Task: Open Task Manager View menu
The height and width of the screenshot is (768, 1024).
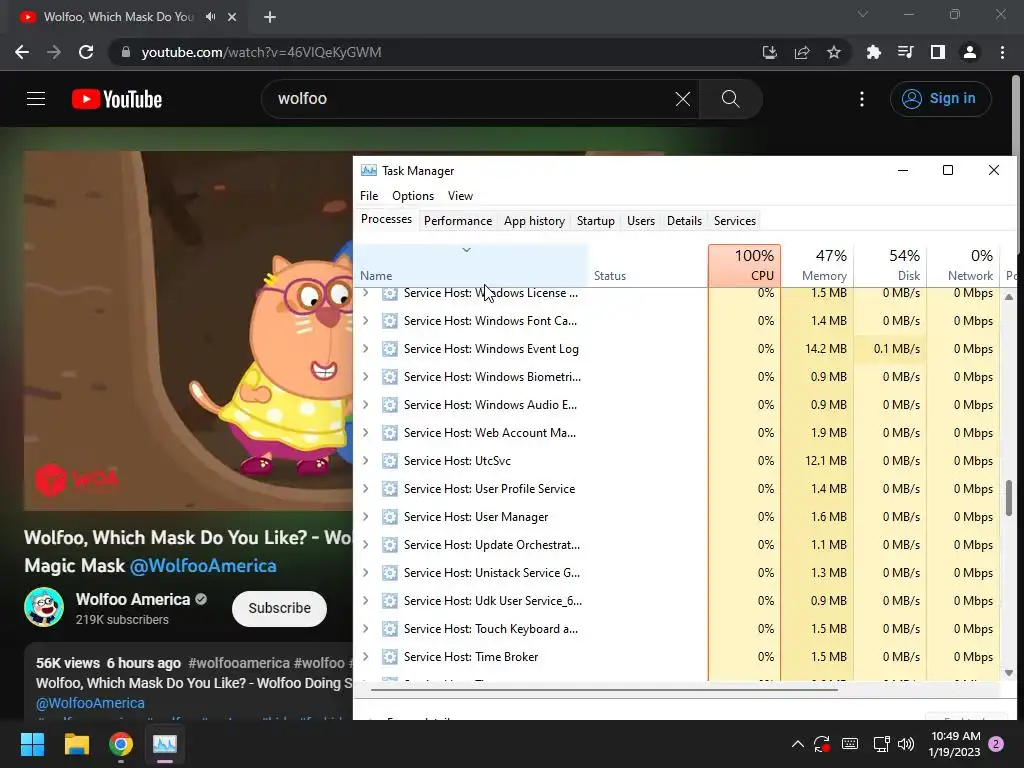Action: 460,196
